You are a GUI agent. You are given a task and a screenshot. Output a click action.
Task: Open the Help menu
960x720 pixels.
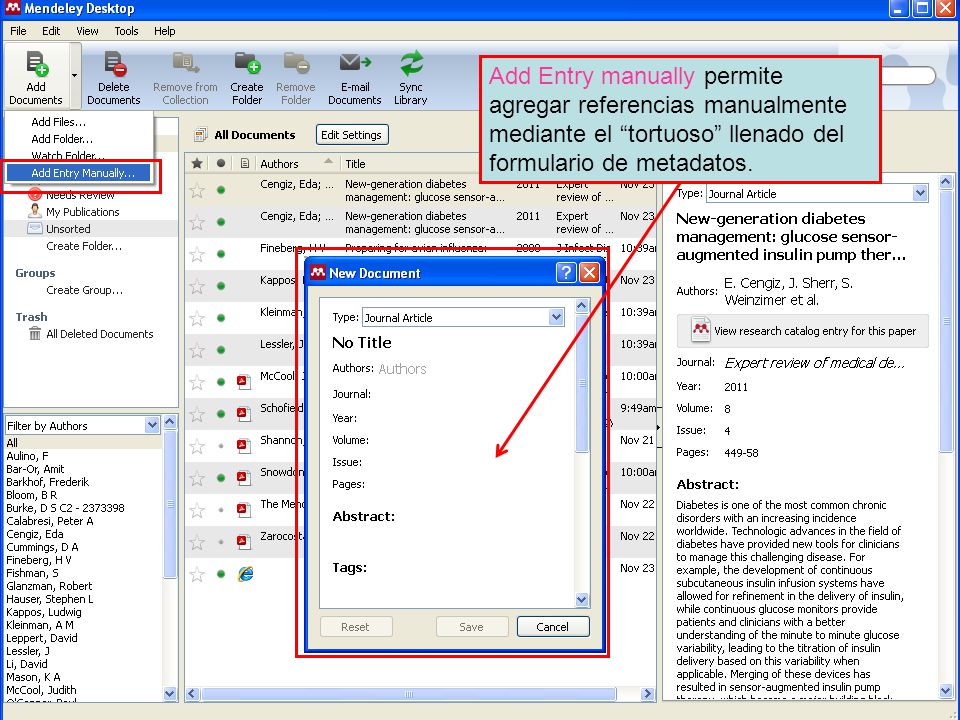click(164, 31)
